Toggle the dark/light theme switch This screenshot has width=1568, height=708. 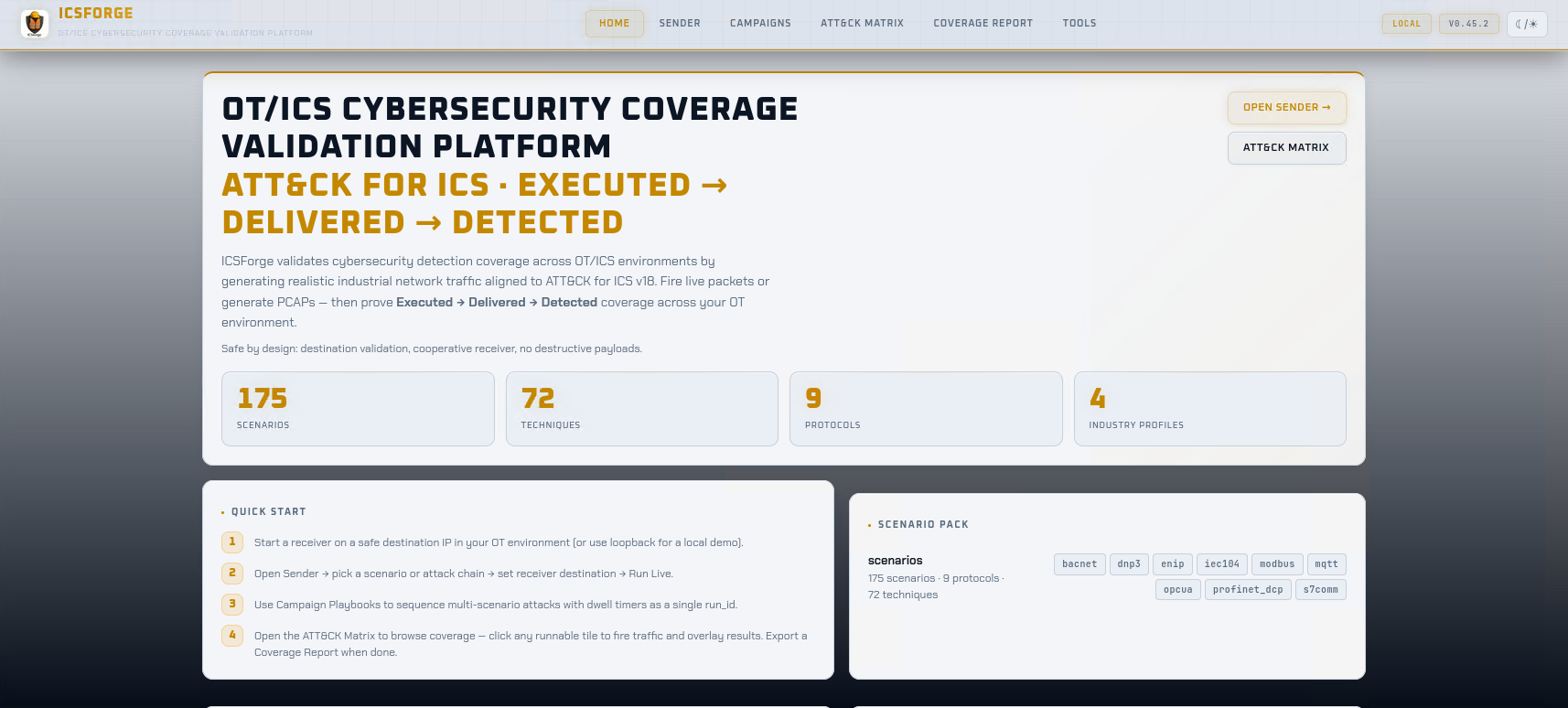click(x=1526, y=24)
